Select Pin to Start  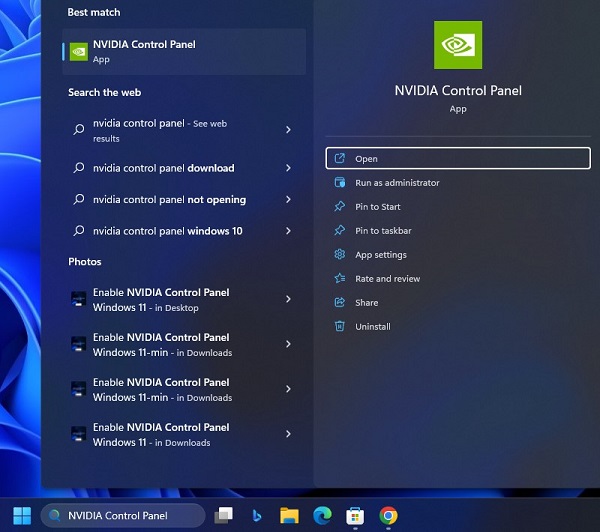(458, 207)
